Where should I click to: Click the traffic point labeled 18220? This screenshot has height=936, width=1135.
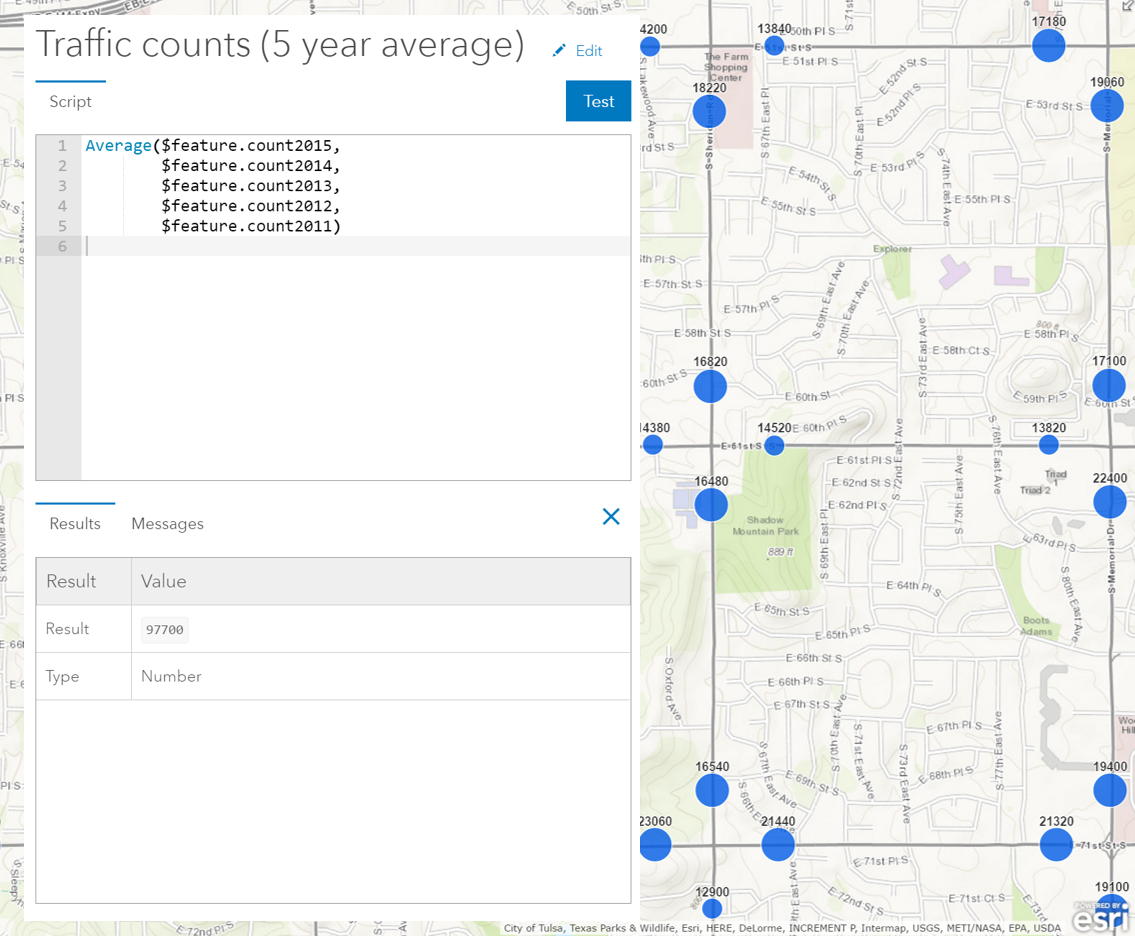(709, 112)
